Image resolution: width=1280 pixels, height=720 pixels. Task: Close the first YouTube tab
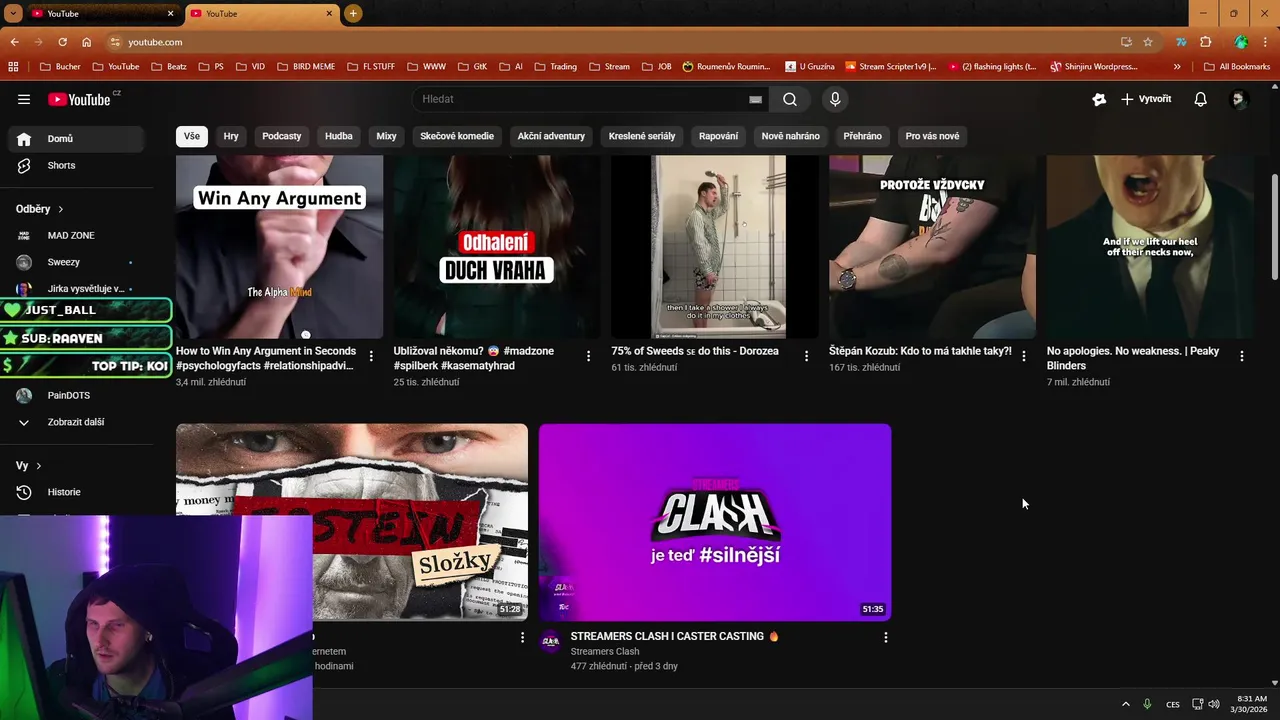171,14
